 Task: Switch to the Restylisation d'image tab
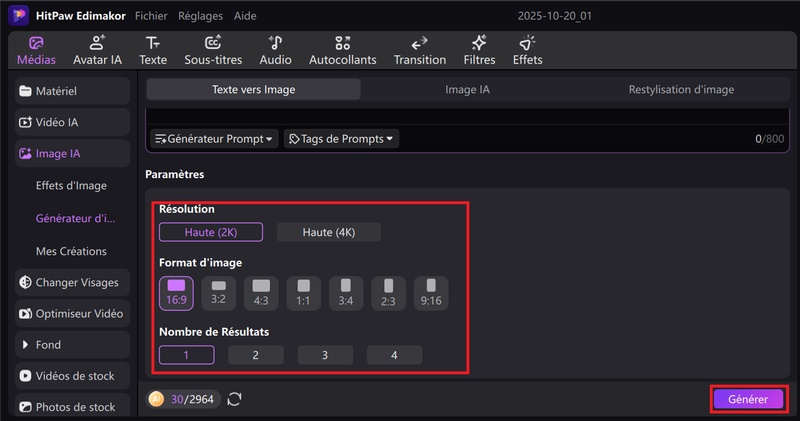pyautogui.click(x=681, y=89)
